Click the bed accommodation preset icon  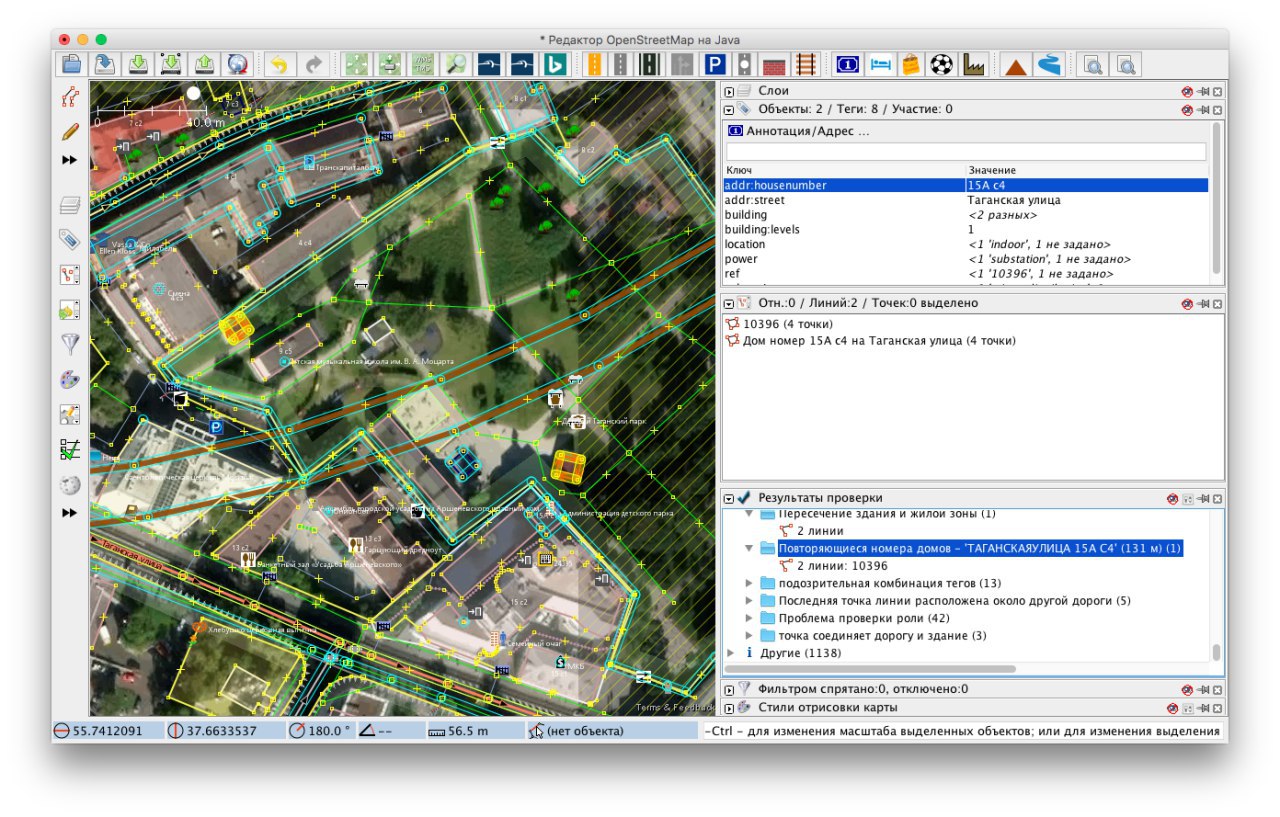(x=880, y=65)
